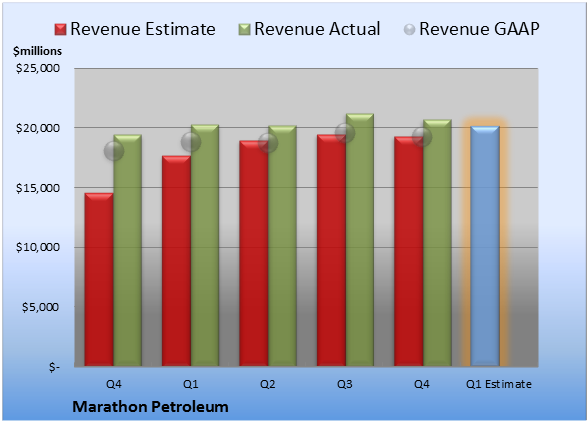Select the 'Revenue Estimate' legend label
588x422 pixels.
143,29
